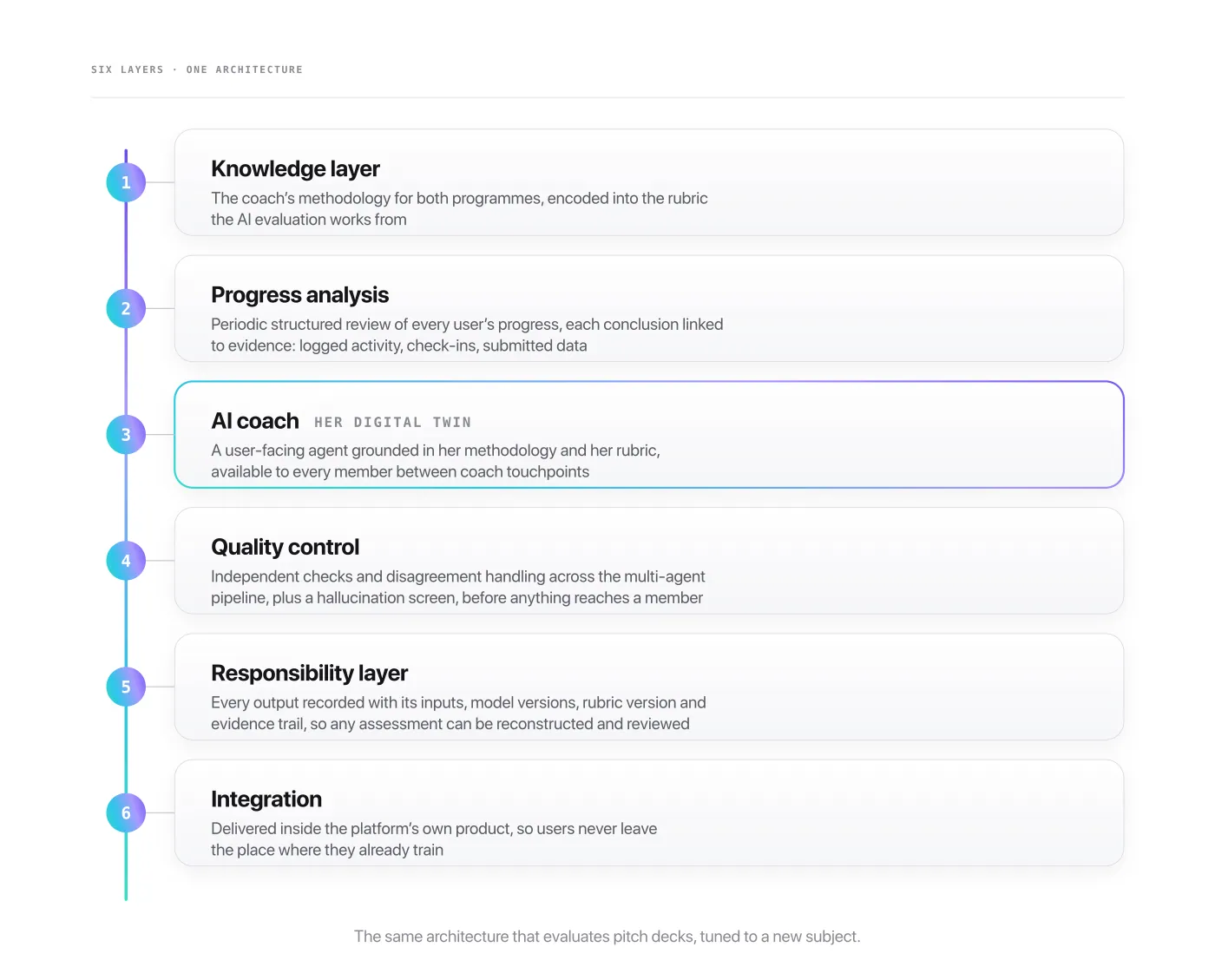Click the number 4 gradient badge

click(126, 561)
